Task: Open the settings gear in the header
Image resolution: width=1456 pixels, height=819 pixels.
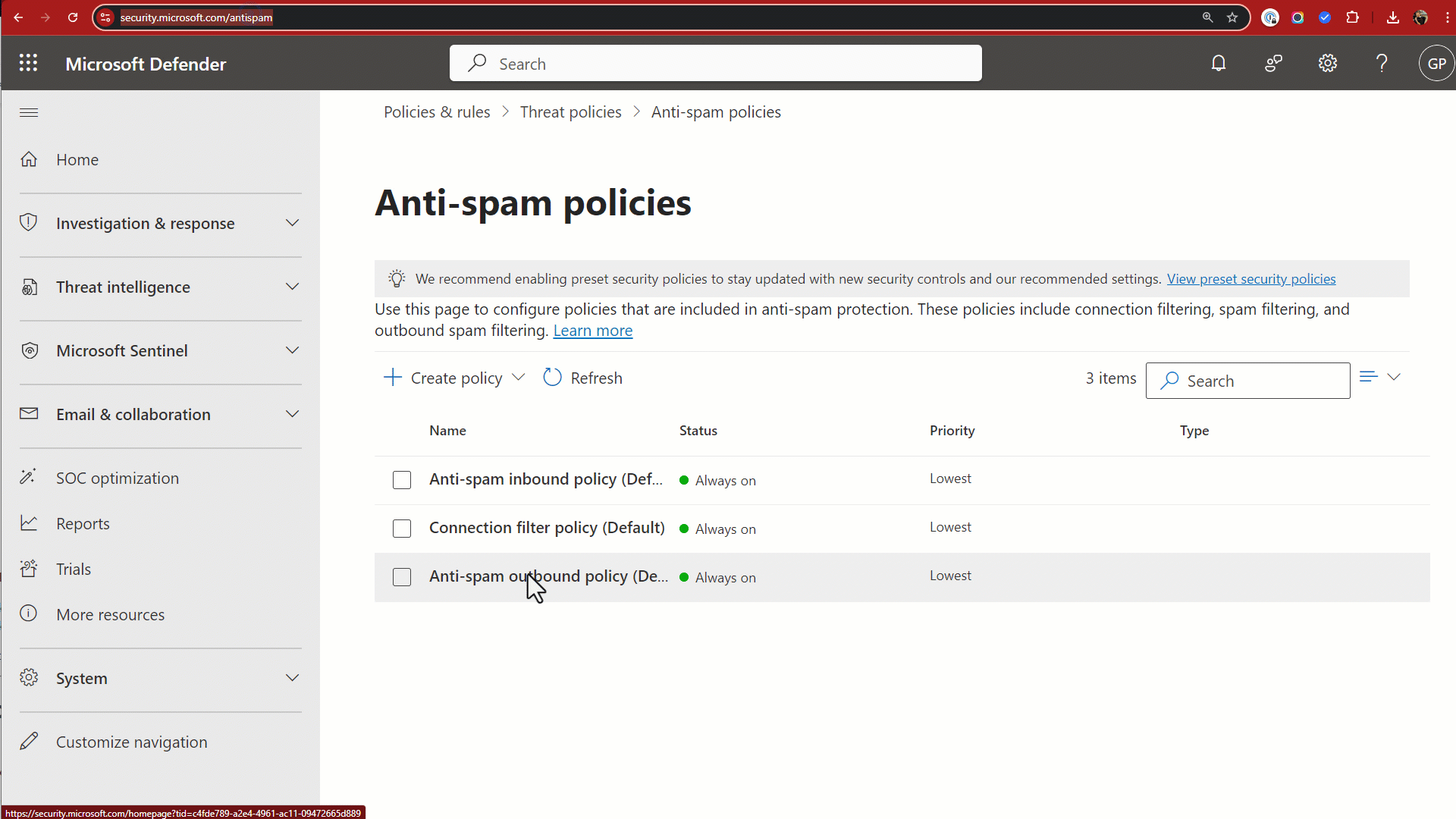Action: (1327, 64)
